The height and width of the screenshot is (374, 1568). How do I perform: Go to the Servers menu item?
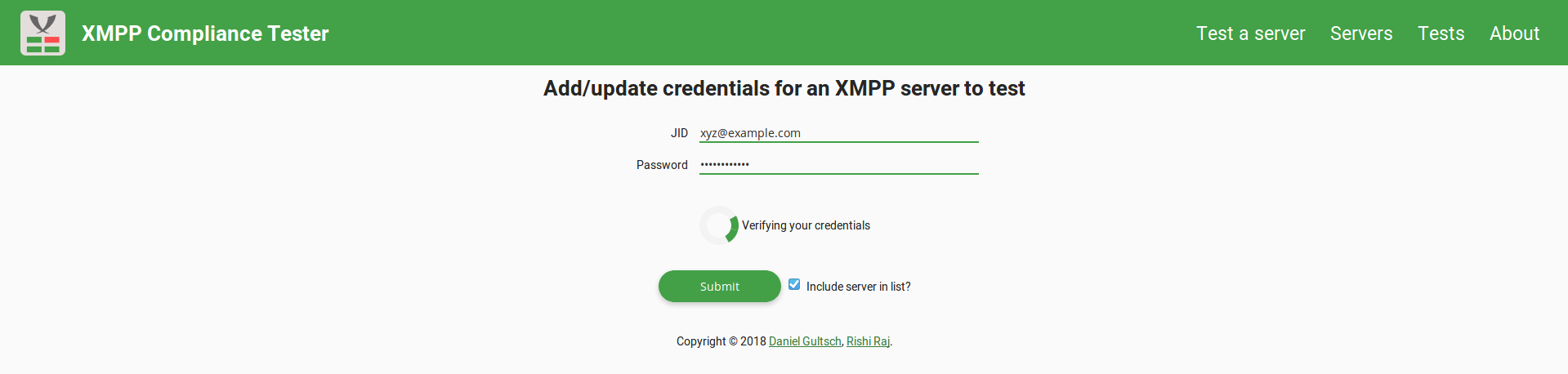coord(1360,33)
